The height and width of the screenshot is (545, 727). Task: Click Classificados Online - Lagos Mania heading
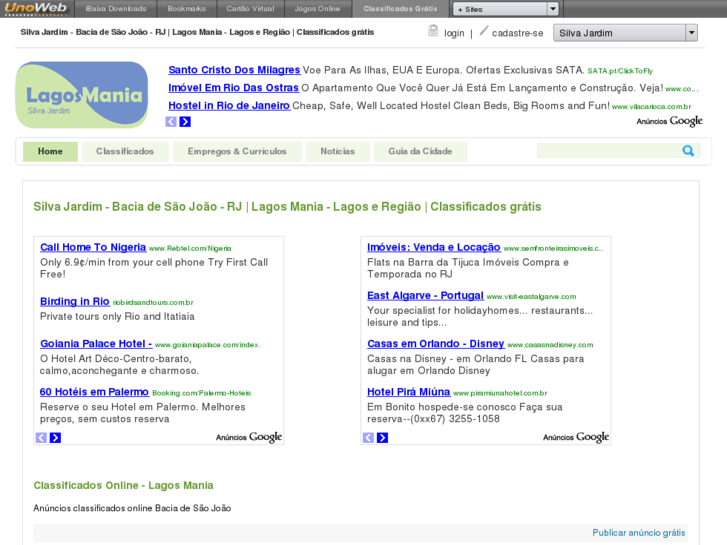(x=123, y=486)
